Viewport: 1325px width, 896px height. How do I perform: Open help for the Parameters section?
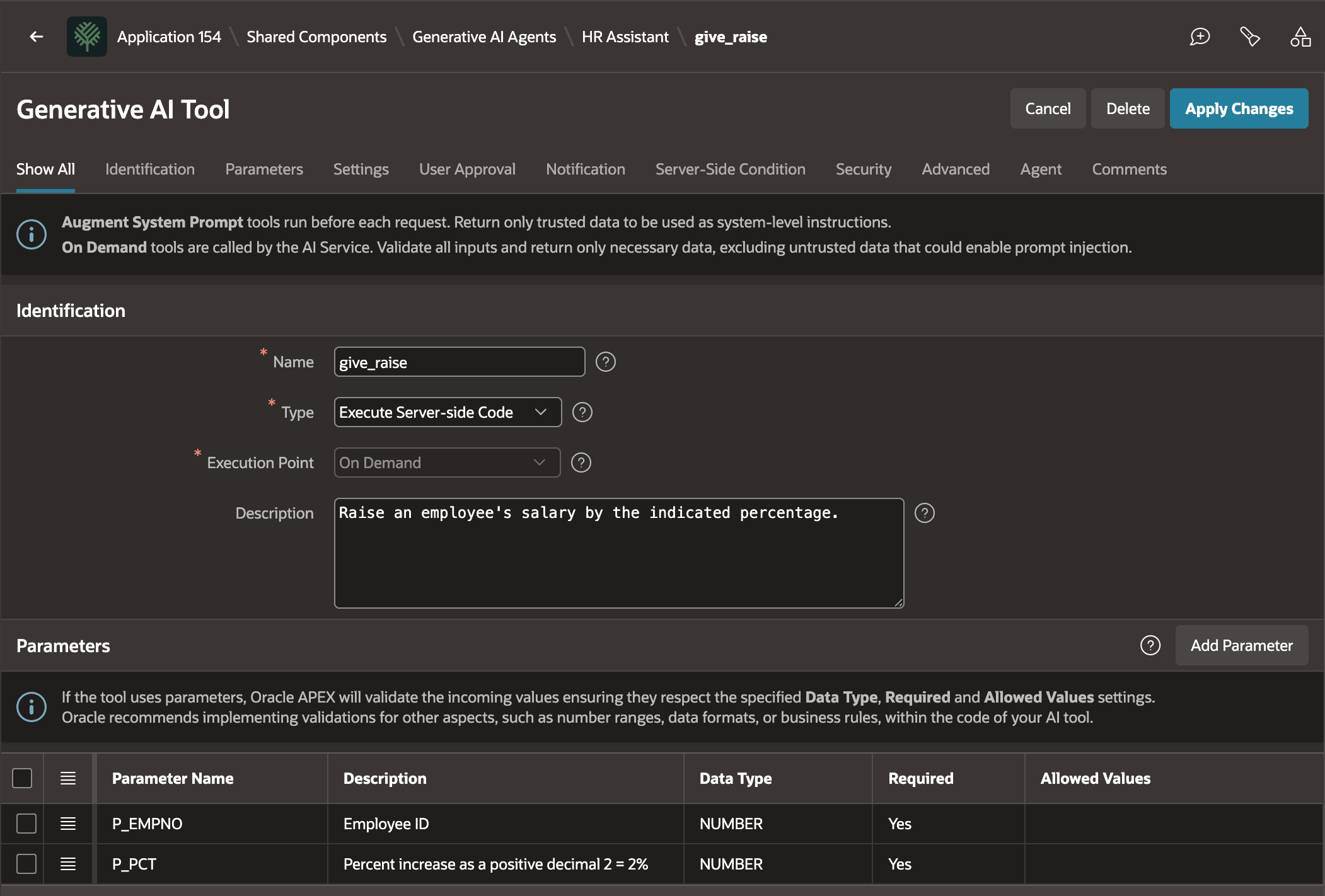pyautogui.click(x=1150, y=645)
